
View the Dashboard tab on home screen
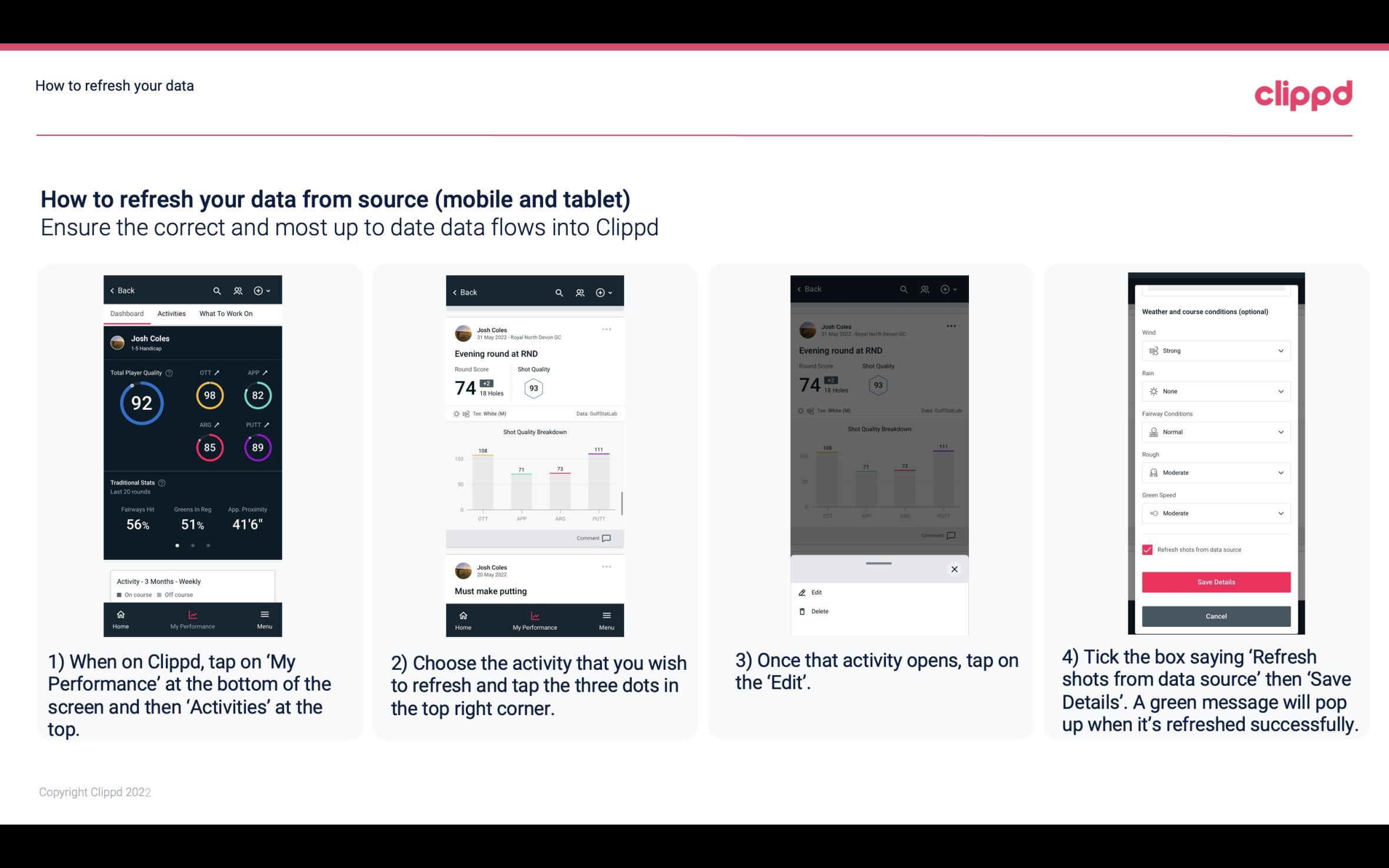pos(127,313)
